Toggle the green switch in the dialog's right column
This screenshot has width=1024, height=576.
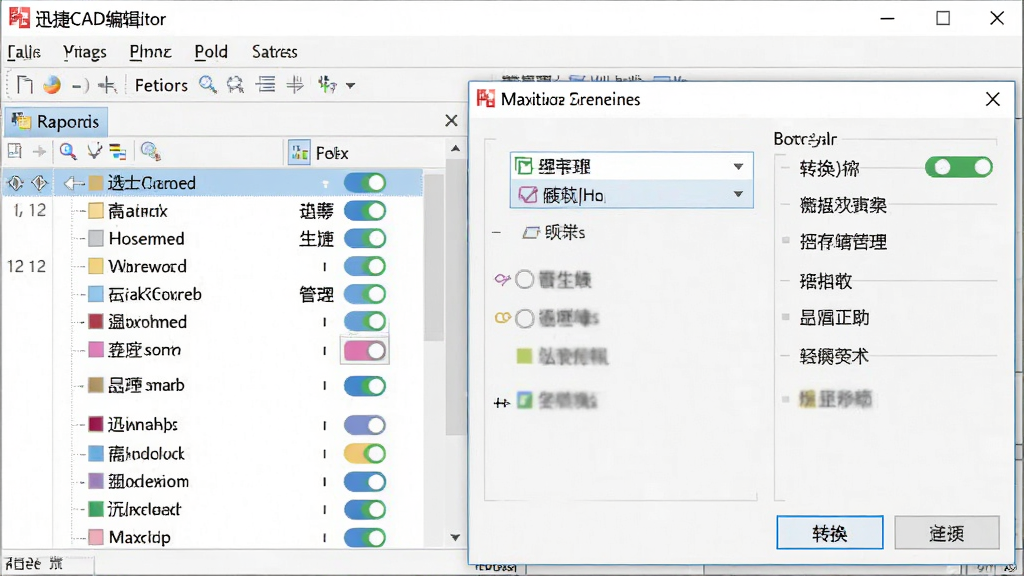(x=959, y=168)
